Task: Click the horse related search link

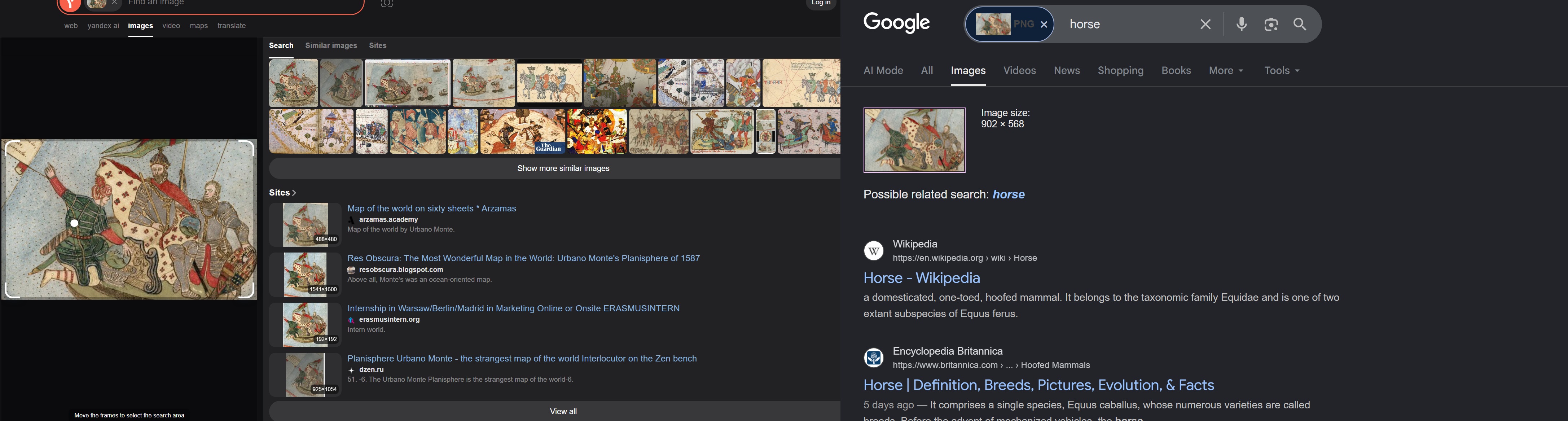Action: [x=1008, y=195]
